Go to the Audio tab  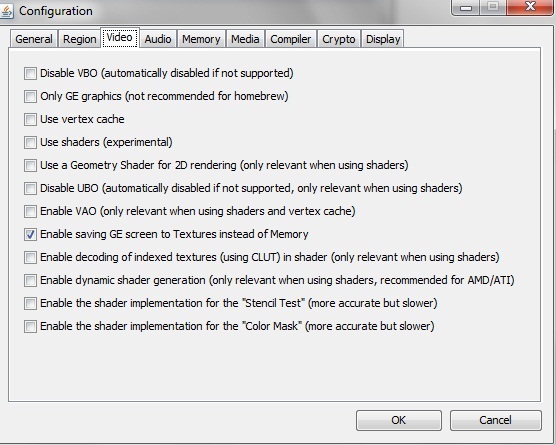point(158,39)
